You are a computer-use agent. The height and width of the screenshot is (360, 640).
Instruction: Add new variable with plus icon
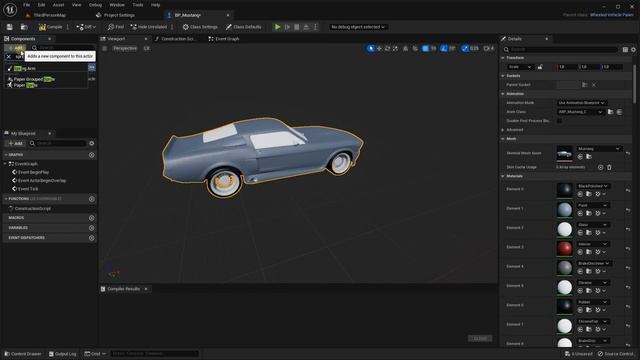coord(91,228)
